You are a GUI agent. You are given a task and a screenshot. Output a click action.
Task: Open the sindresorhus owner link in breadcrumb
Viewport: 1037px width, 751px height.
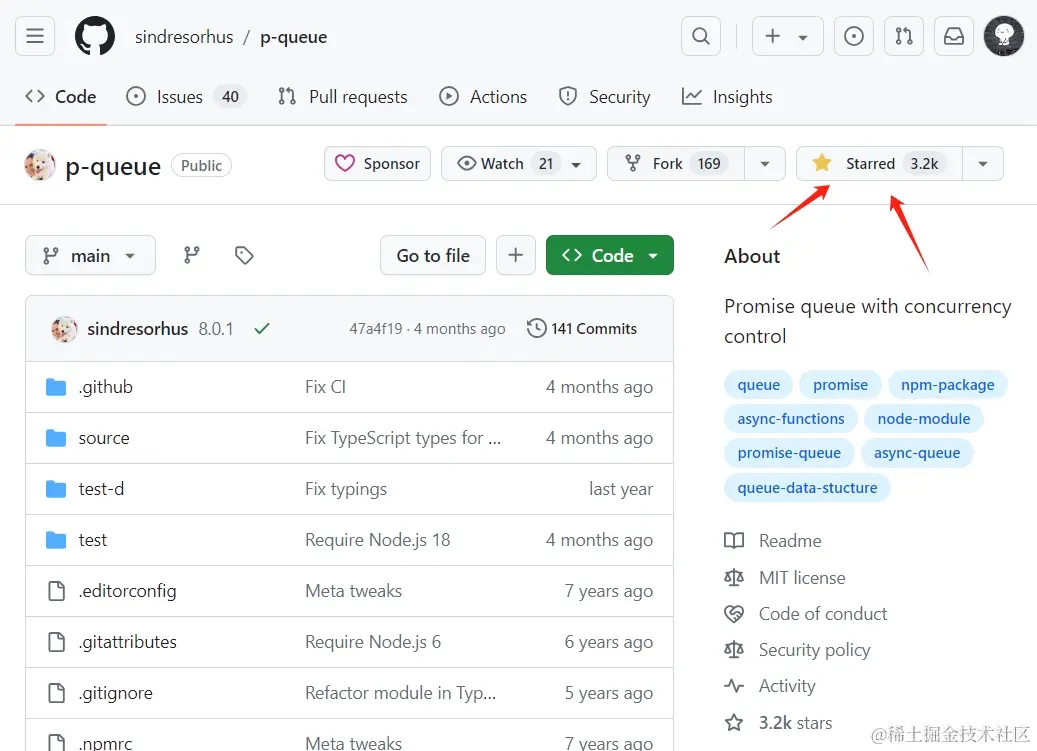pos(185,37)
